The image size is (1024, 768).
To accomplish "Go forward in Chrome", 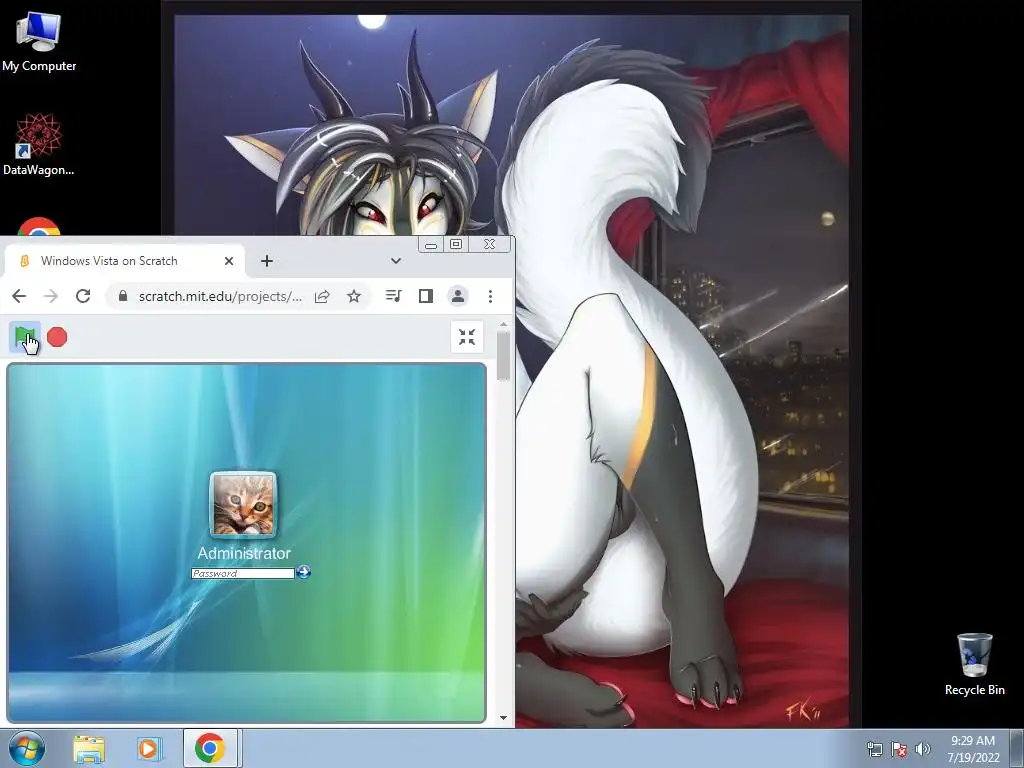I will [50, 296].
